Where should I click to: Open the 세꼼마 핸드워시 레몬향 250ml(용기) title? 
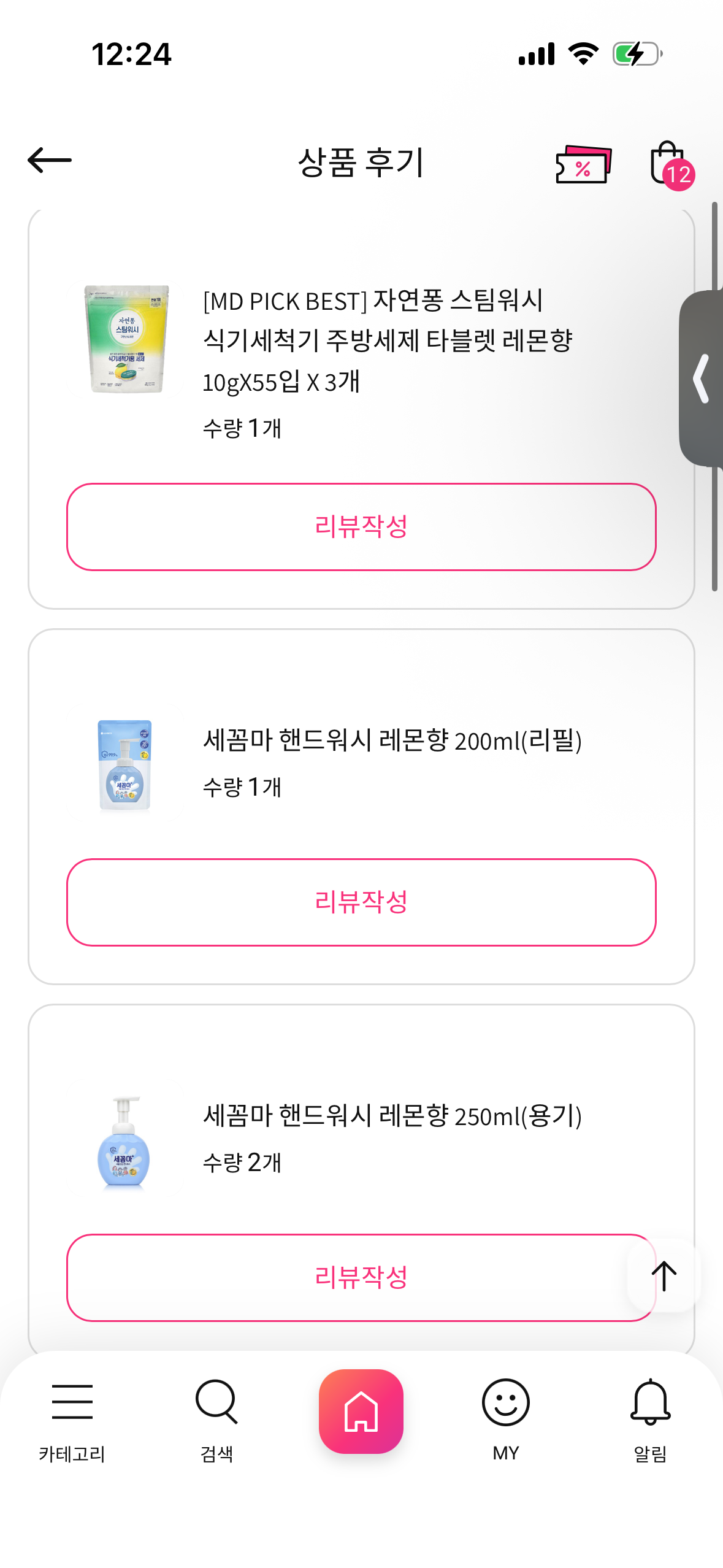click(x=392, y=1116)
